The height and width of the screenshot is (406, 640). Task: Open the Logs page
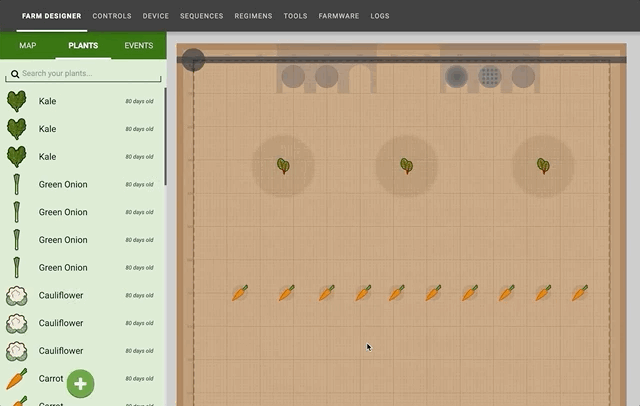pos(379,16)
